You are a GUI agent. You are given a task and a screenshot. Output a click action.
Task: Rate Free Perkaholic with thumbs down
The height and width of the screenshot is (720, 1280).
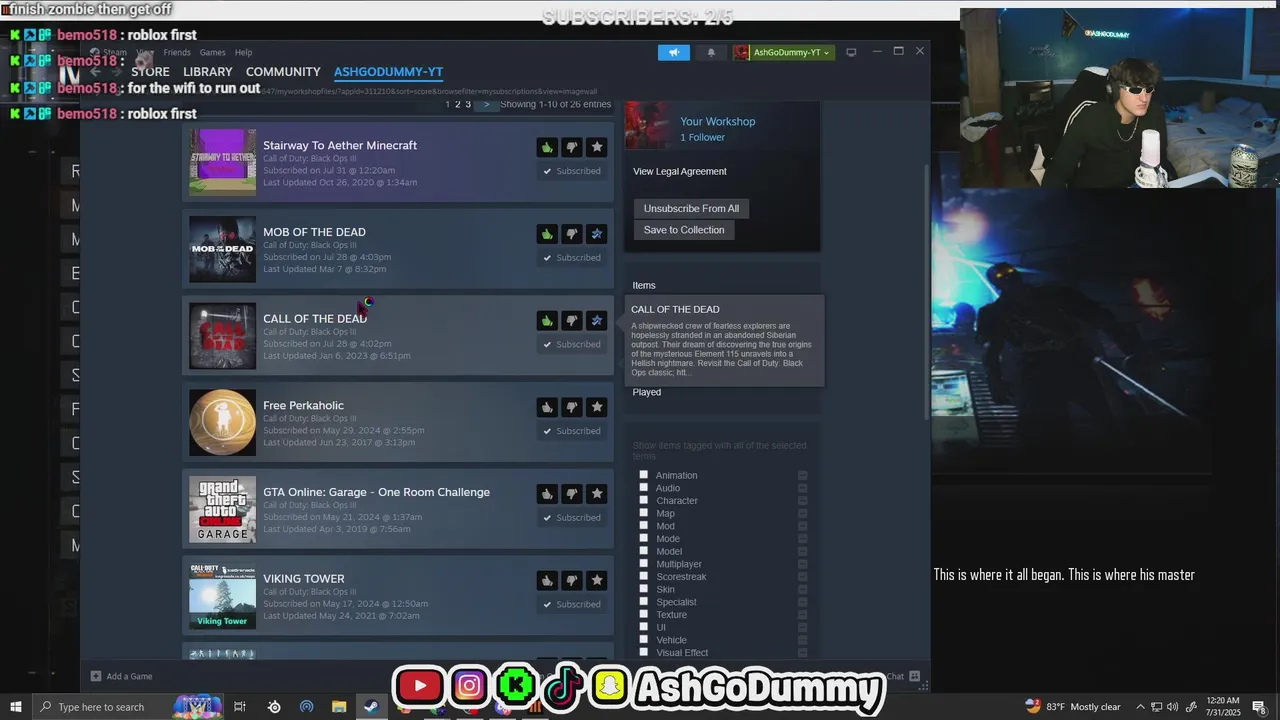pos(572,407)
